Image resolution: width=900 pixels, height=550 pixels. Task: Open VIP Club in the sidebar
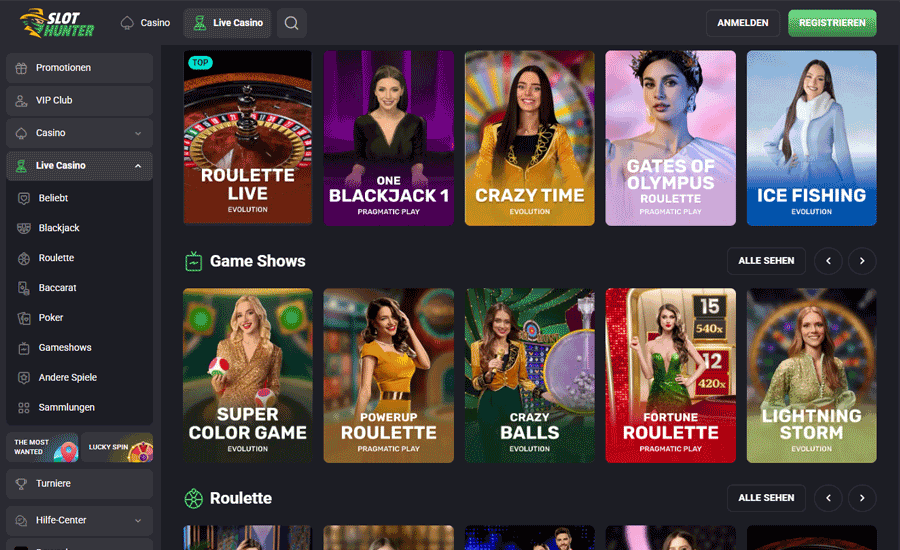80,100
